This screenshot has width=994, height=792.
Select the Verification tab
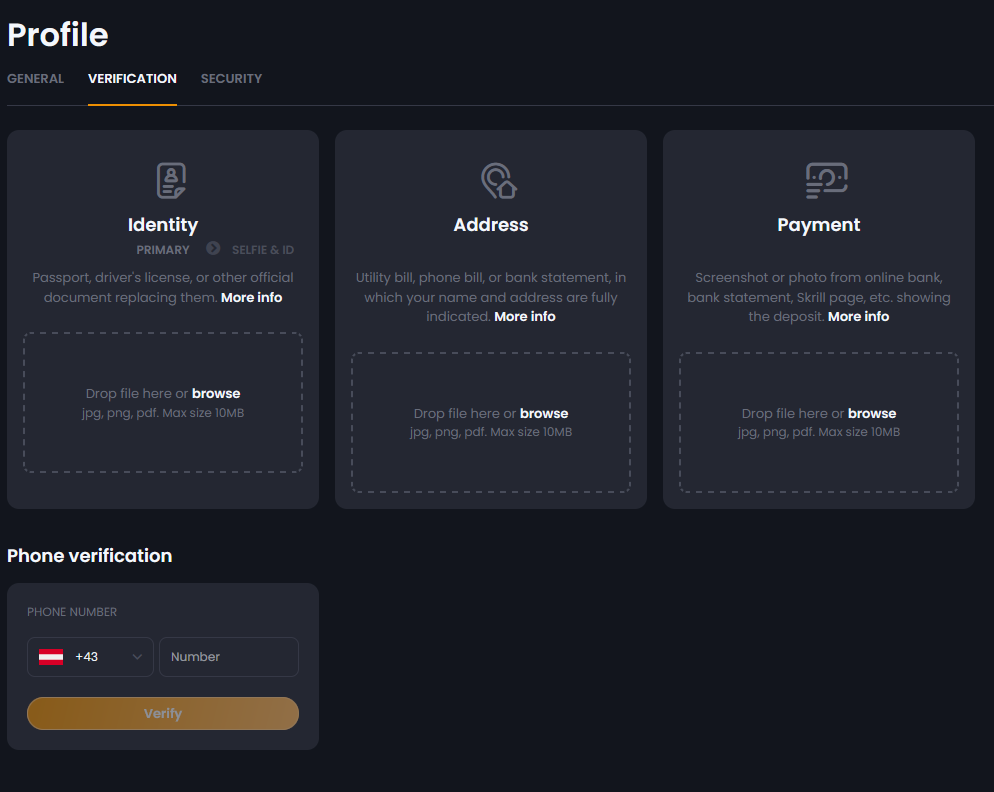[132, 79]
